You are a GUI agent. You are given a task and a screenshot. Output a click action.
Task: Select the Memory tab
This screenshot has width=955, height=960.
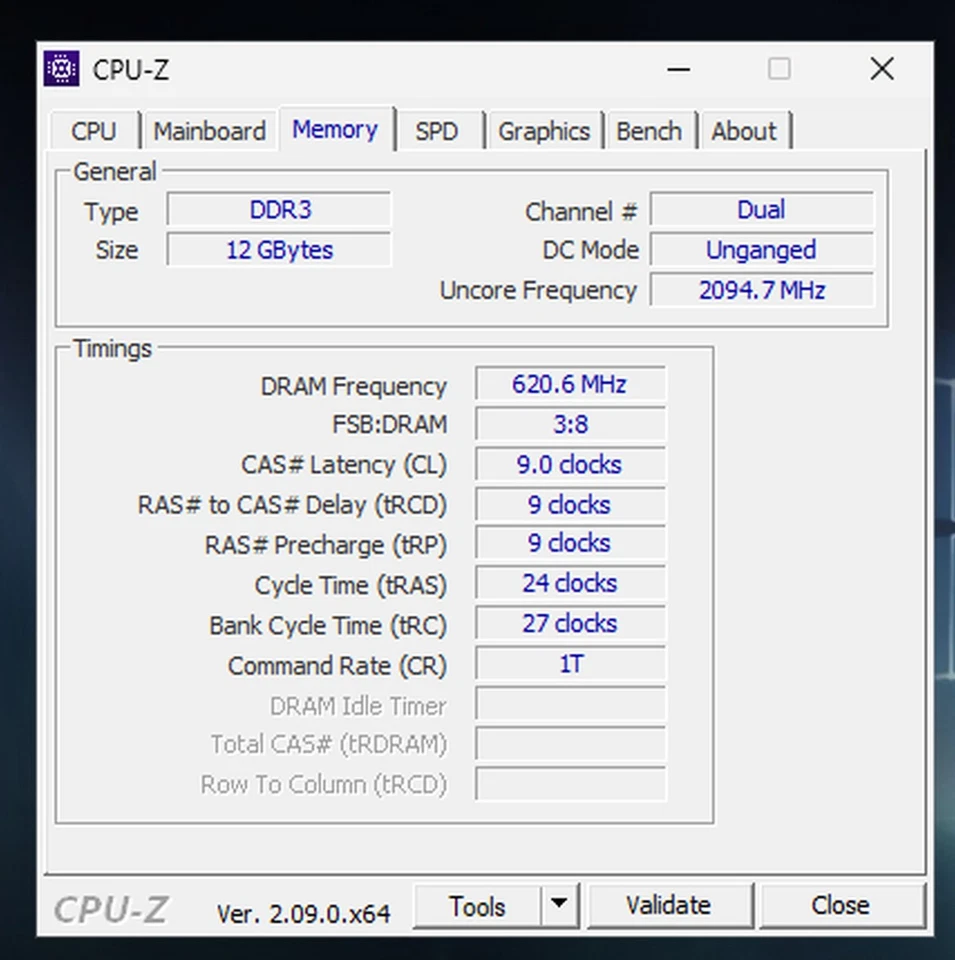point(335,129)
